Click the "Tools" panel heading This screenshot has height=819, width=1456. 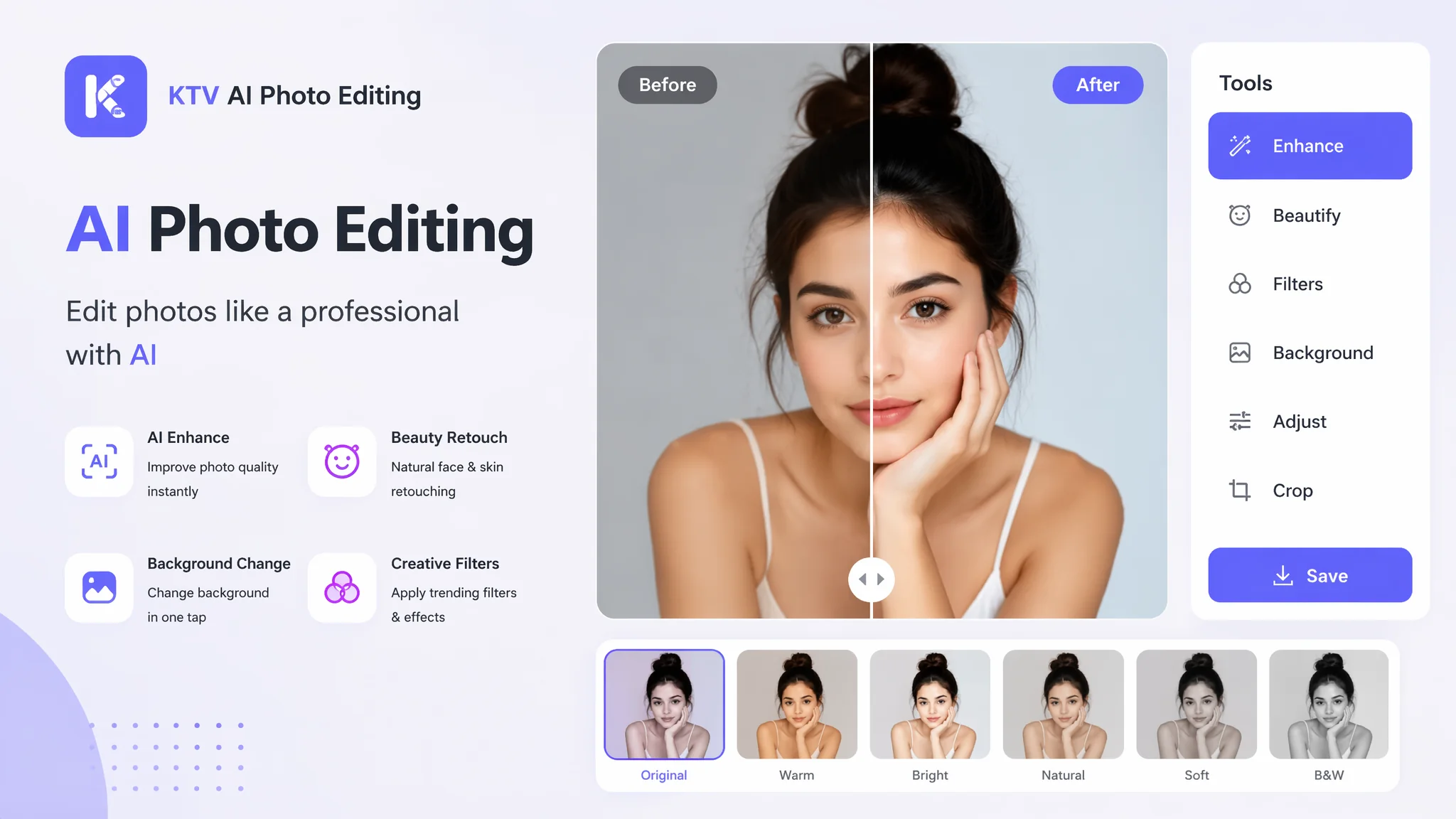pos(1246,83)
